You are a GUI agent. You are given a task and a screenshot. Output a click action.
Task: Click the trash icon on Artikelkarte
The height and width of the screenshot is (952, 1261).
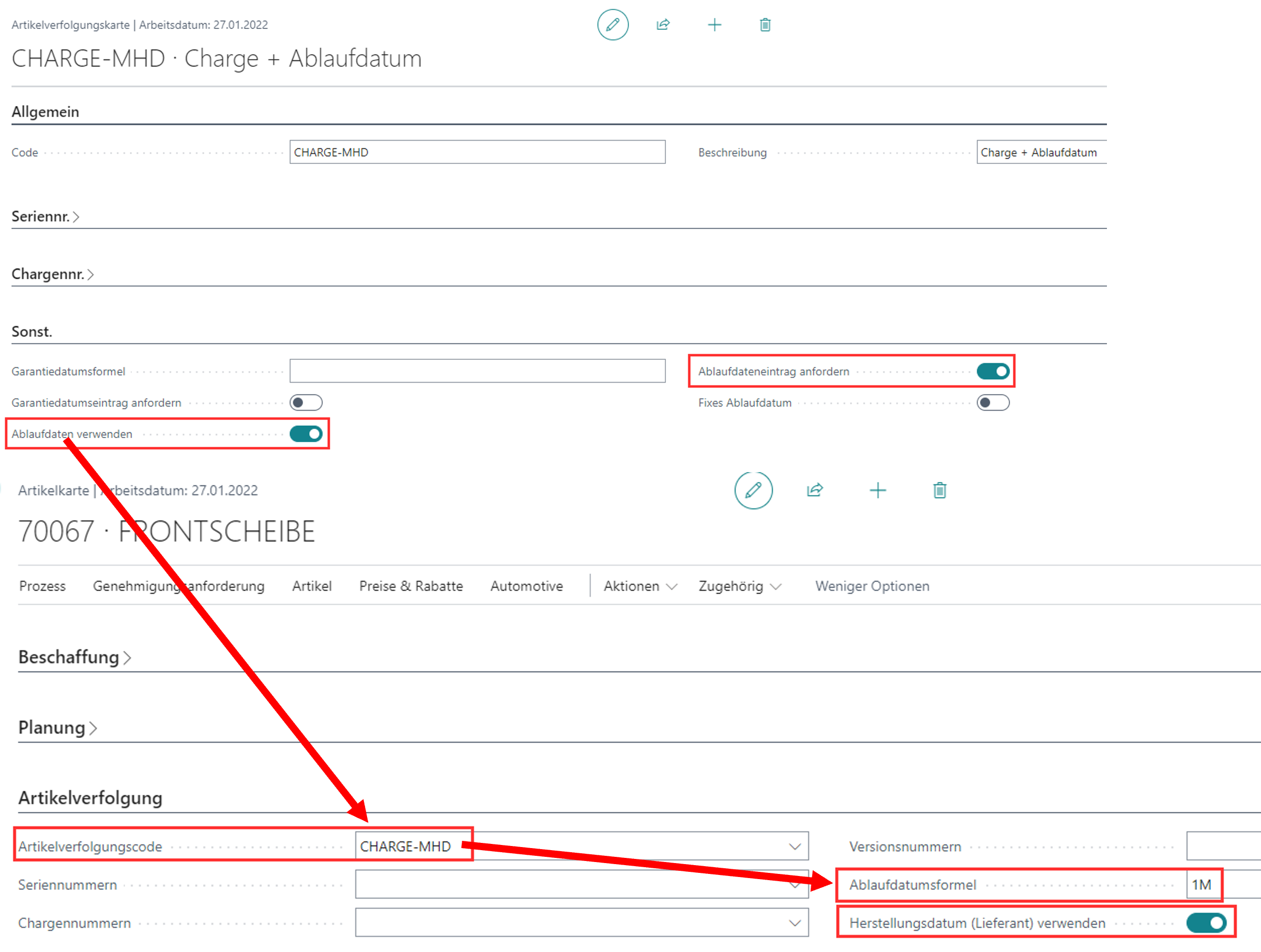[939, 490]
